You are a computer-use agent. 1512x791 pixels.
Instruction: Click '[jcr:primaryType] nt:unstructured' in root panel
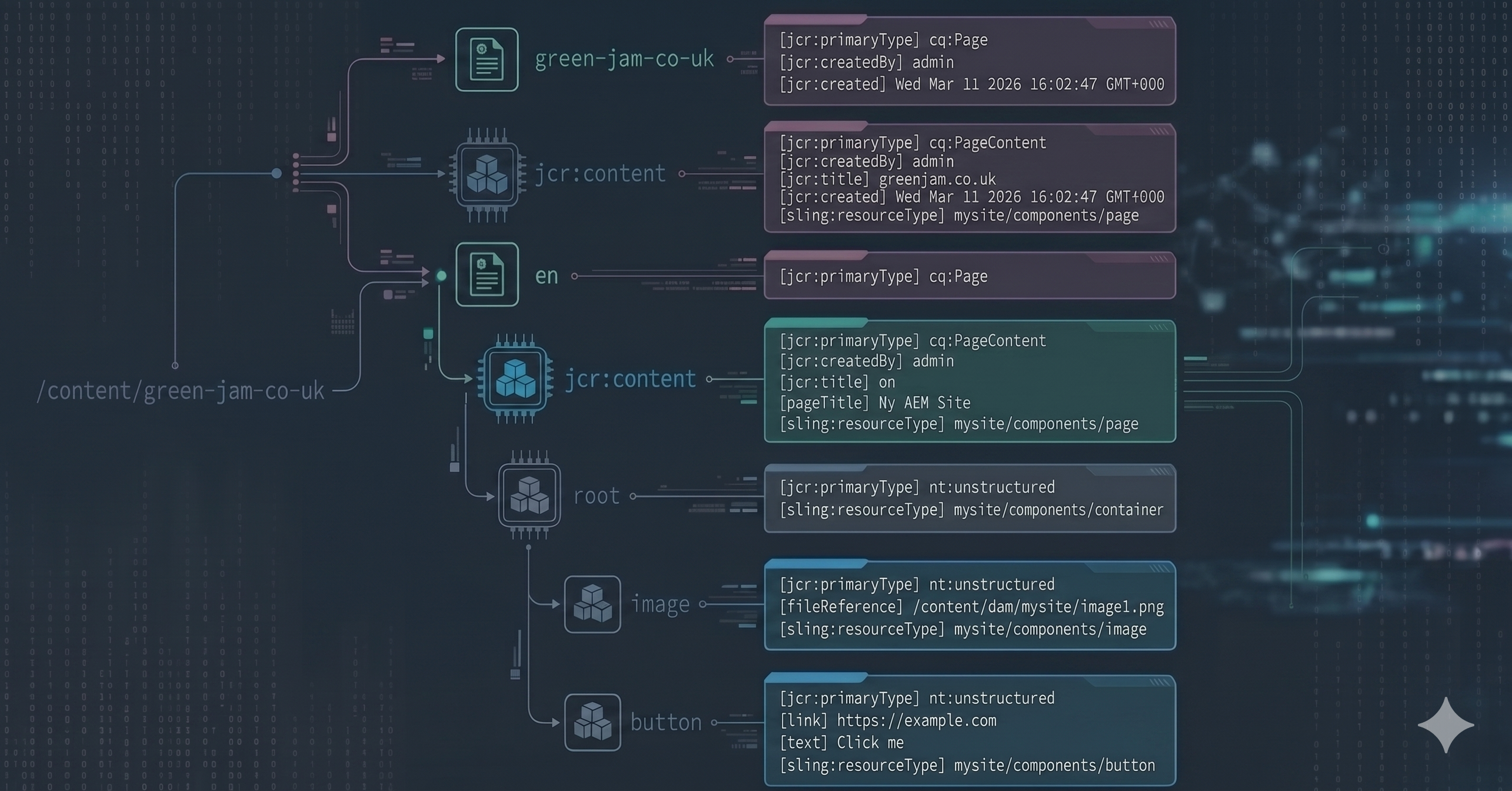click(x=917, y=487)
